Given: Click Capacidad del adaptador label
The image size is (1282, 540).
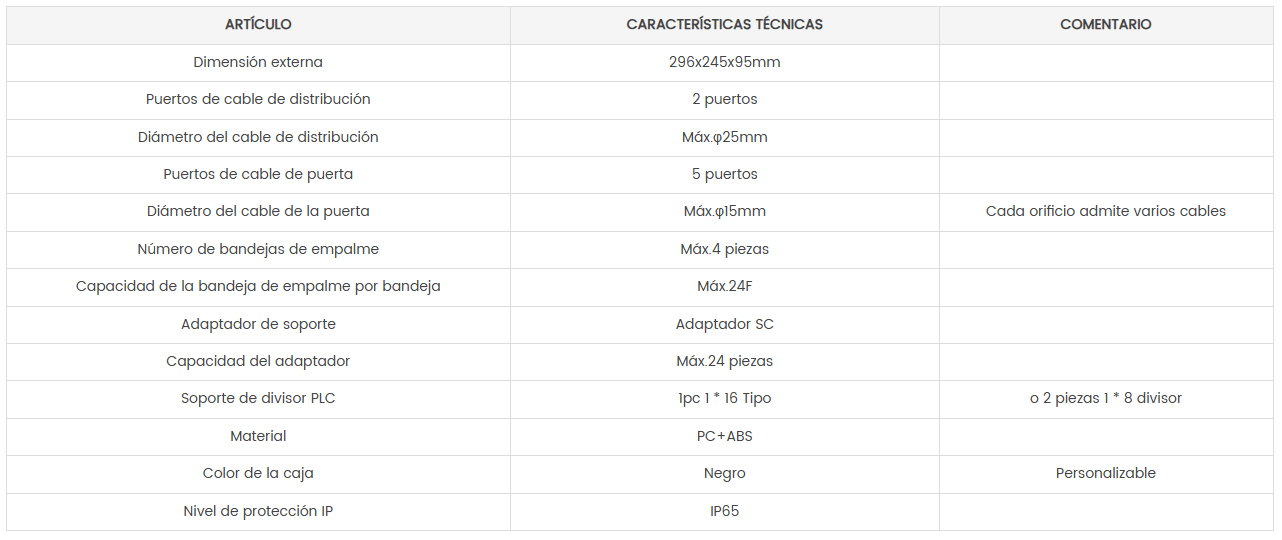Looking at the screenshot, I should point(258,361).
